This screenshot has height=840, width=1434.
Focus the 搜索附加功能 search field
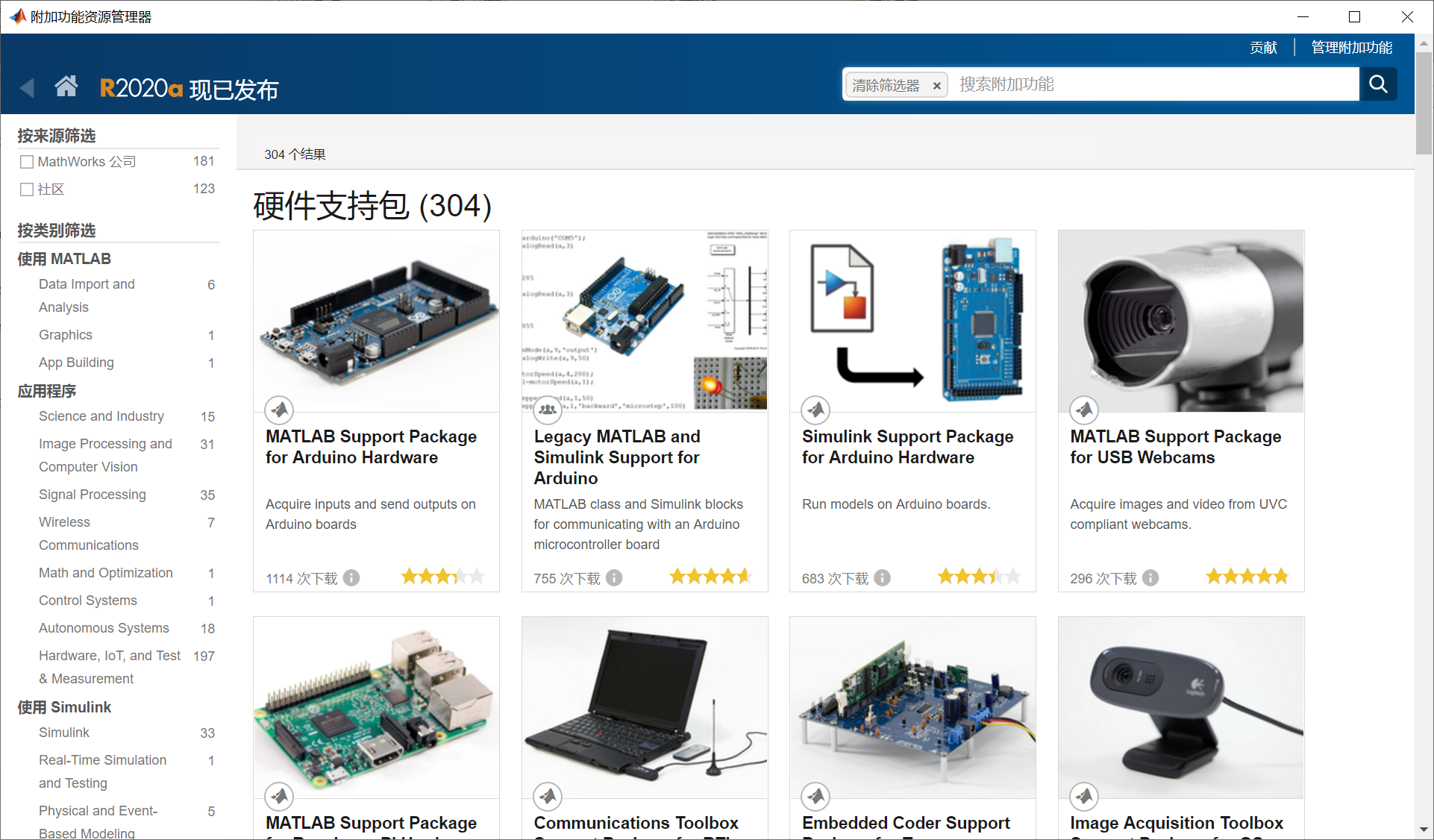click(x=1155, y=84)
